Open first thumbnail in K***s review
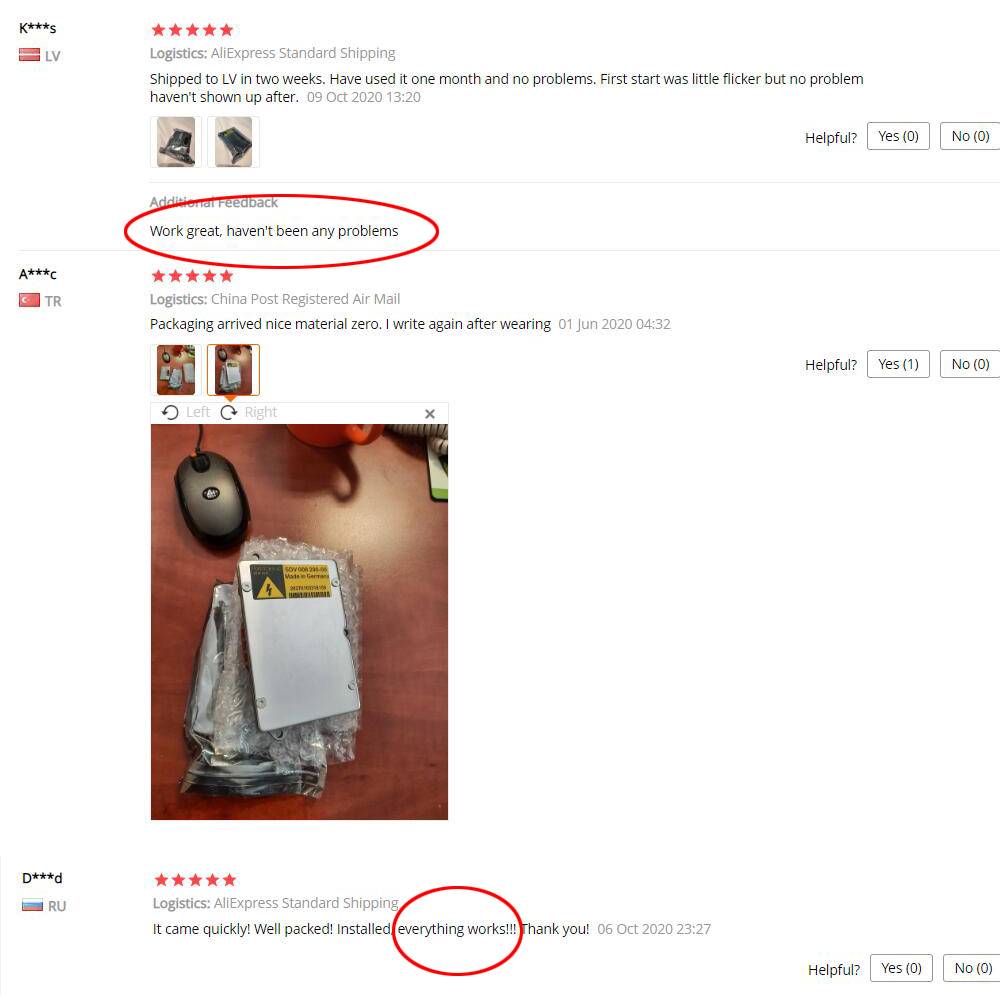 175,142
